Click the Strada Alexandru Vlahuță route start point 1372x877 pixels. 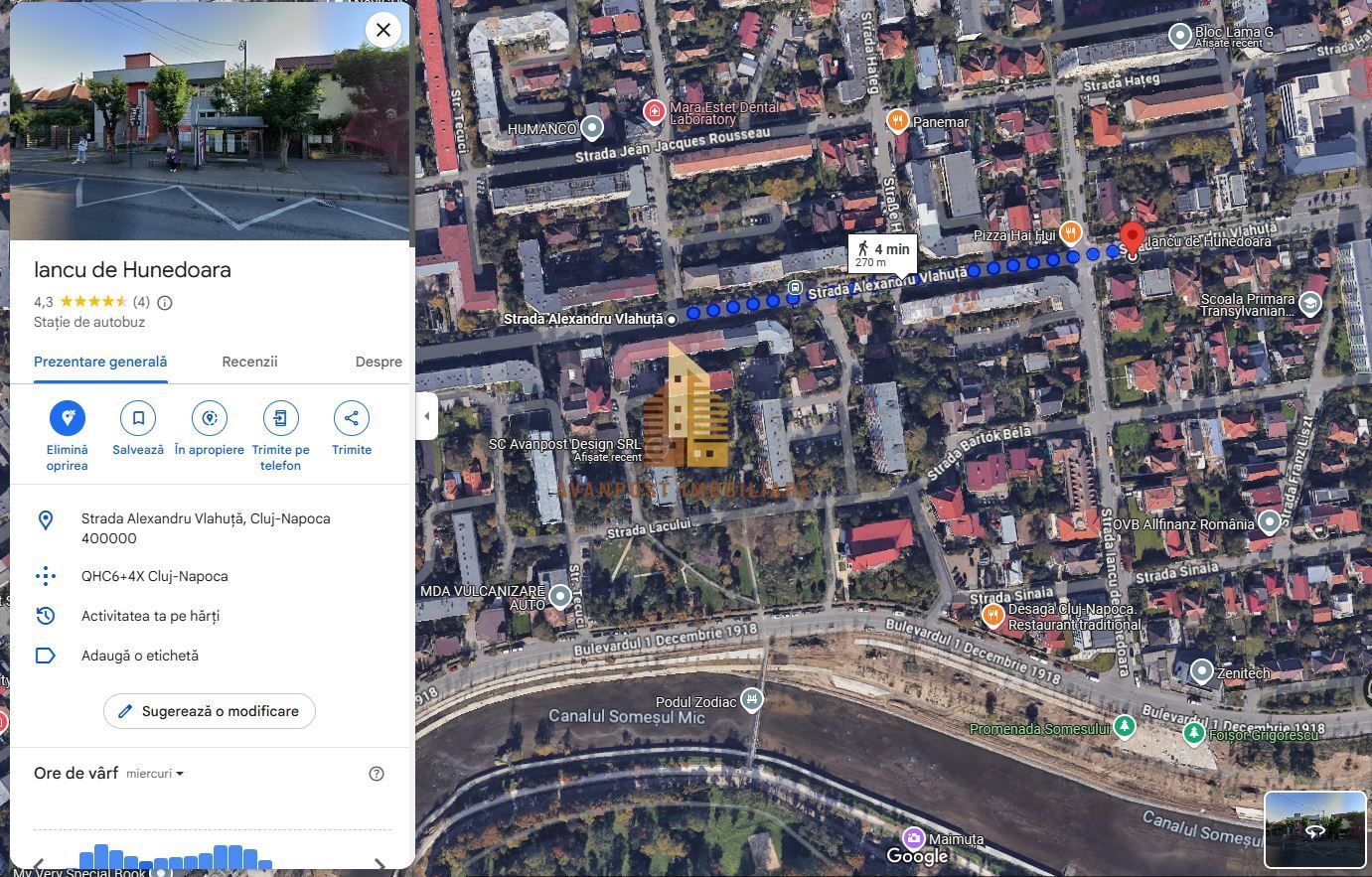673,319
